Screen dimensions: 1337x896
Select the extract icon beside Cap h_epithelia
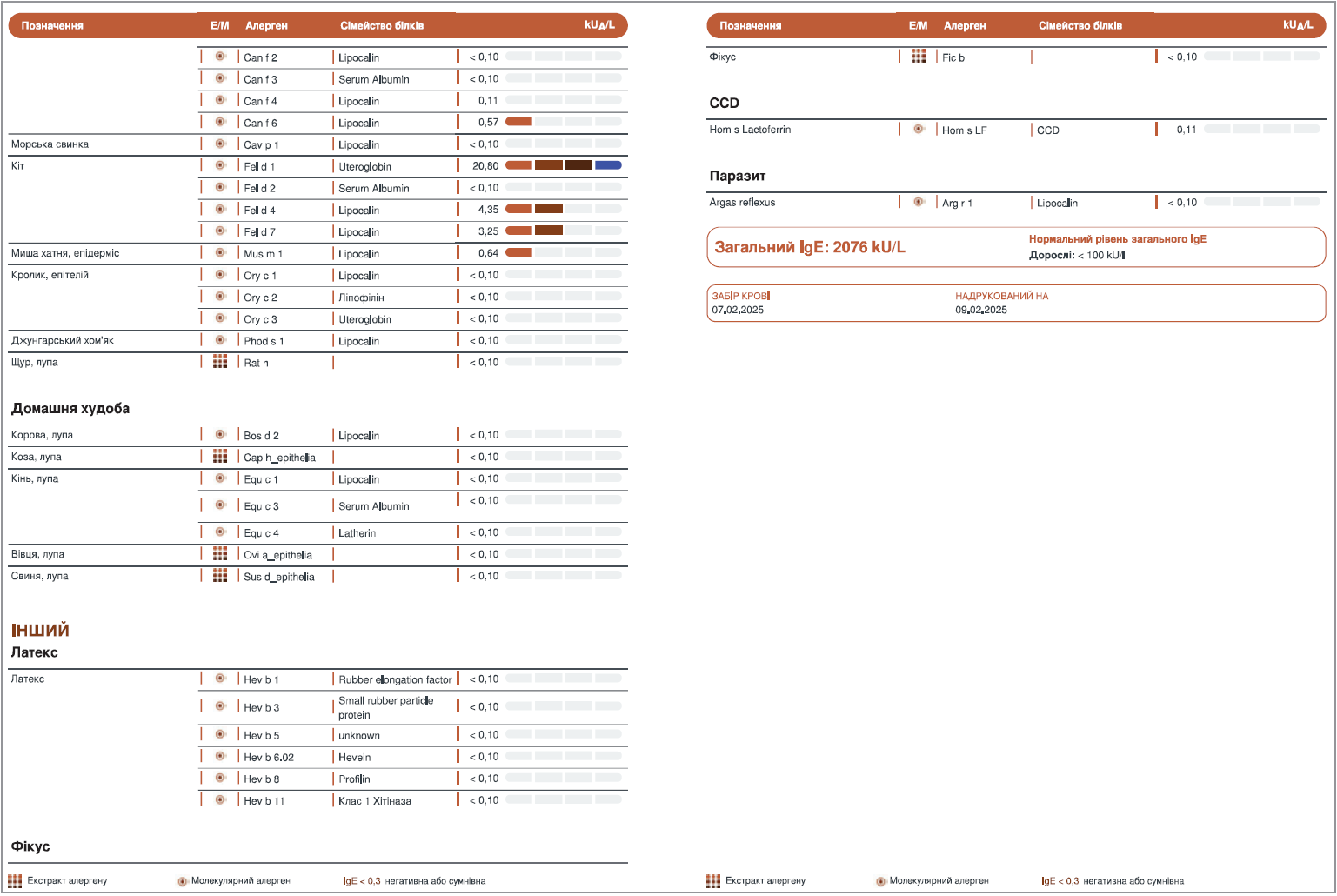point(220,456)
